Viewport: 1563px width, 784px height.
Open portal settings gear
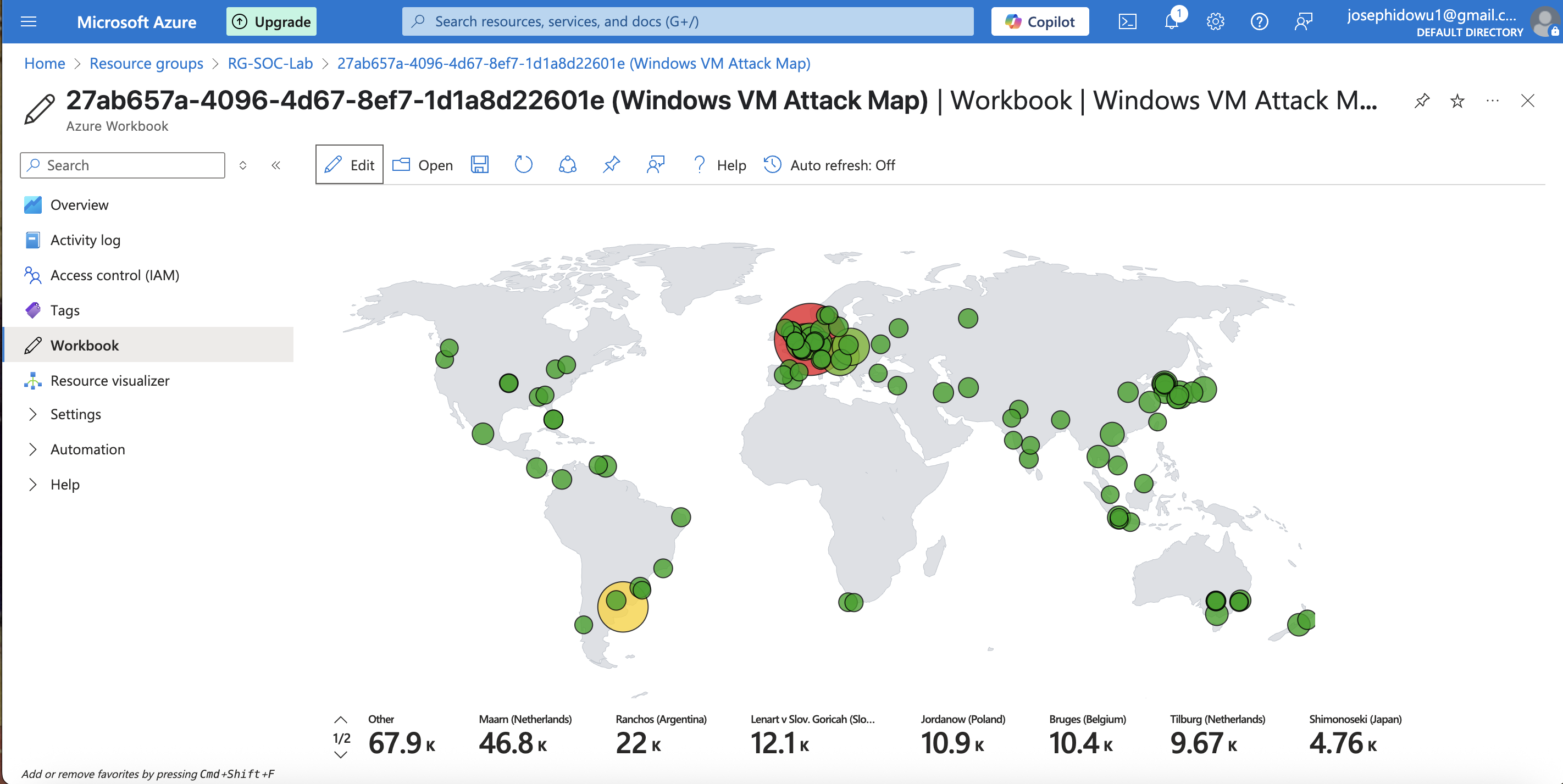[x=1215, y=22]
